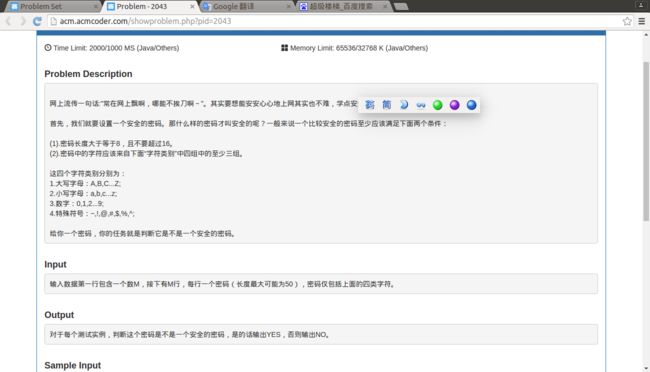This screenshot has height=372, width=650.
Task: Select the Problem - 2043 tab
Action: 149,6
